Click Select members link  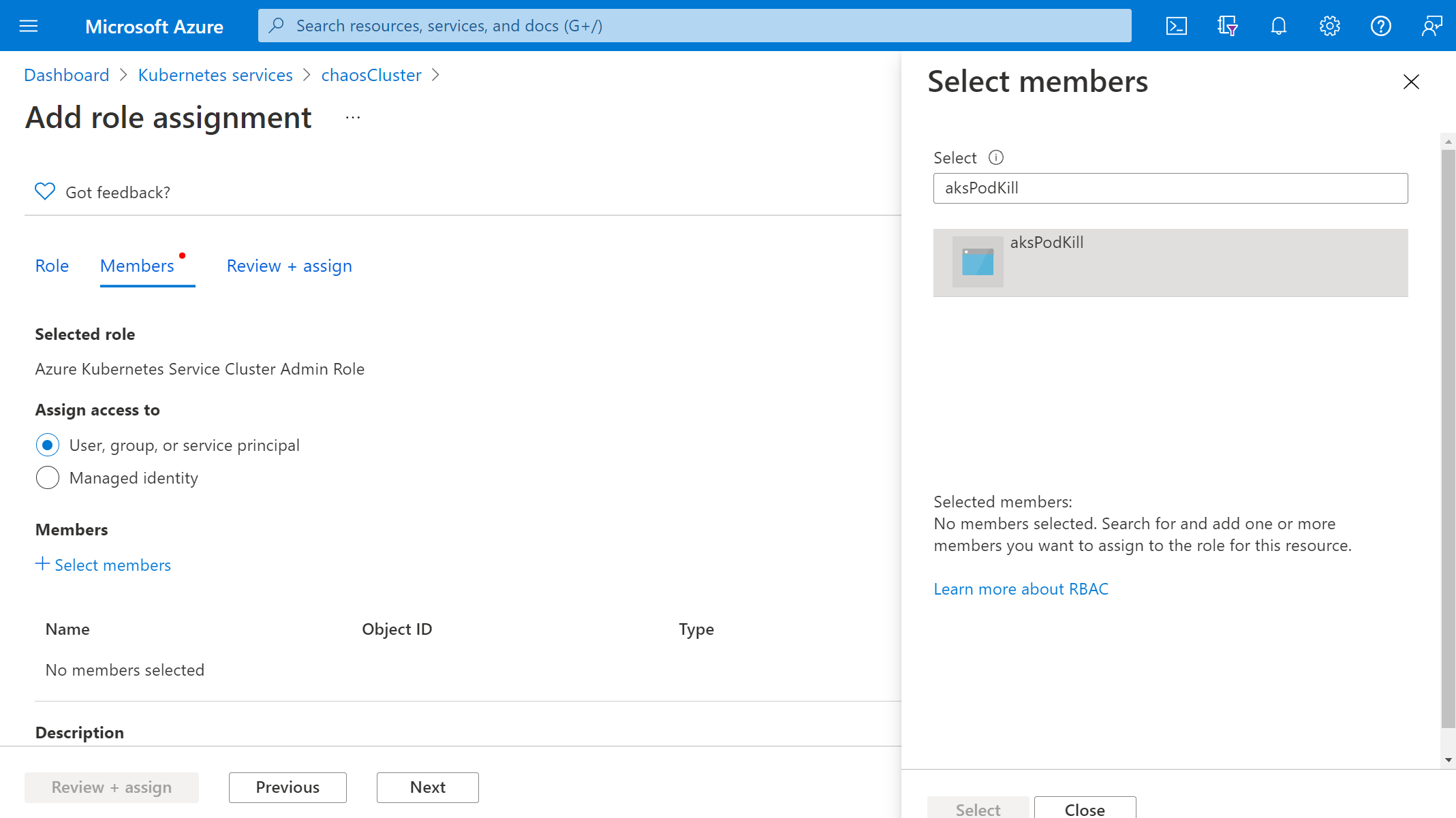pos(102,564)
